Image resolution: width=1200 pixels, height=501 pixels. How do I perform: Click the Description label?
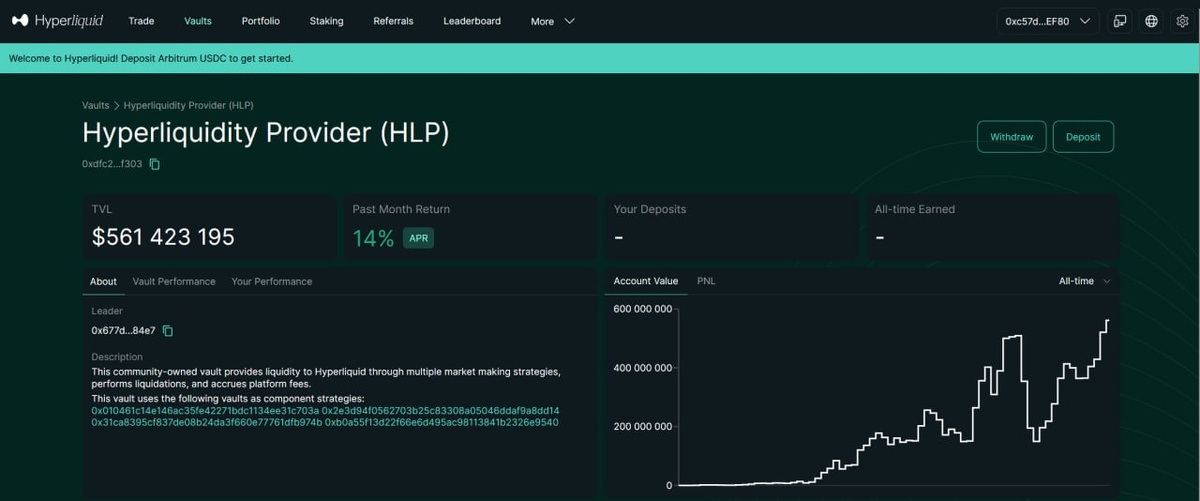point(117,357)
